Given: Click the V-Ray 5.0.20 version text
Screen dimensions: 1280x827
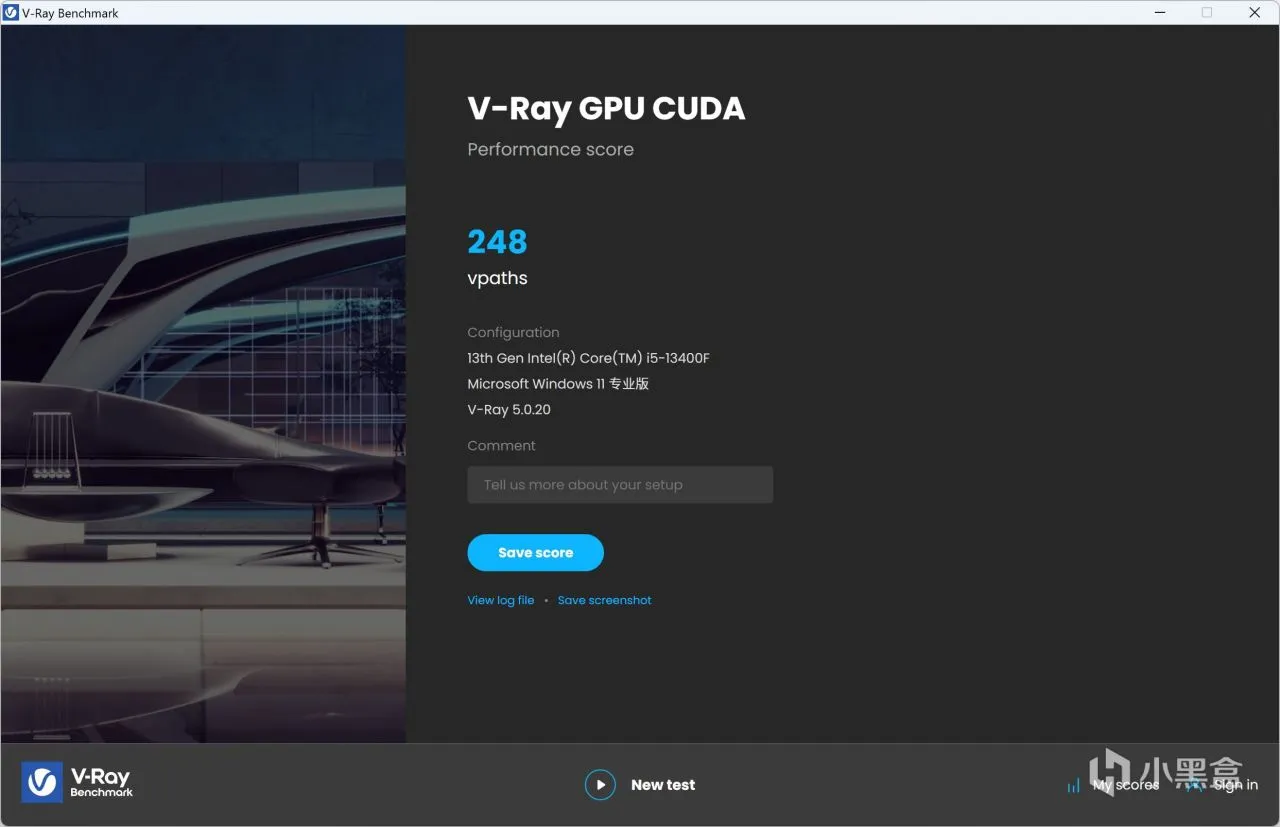Looking at the screenshot, I should pyautogui.click(x=509, y=410).
